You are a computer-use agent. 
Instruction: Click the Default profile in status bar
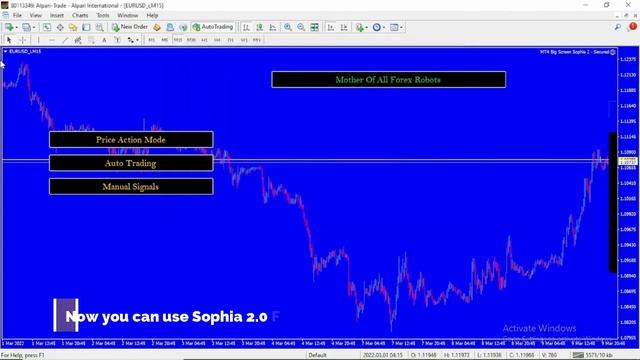tap(318, 355)
